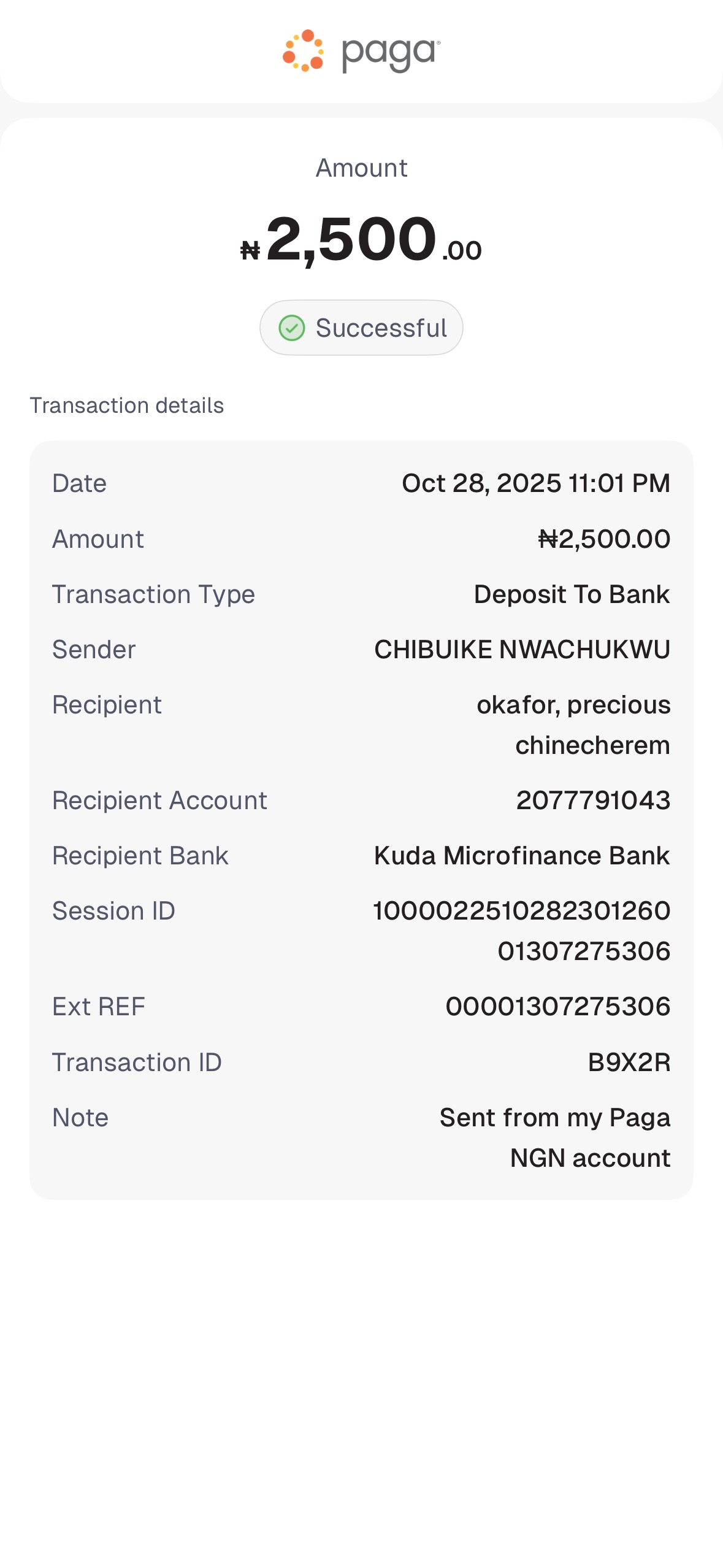
Task: Click the Paga logo icon
Action: 303,51
